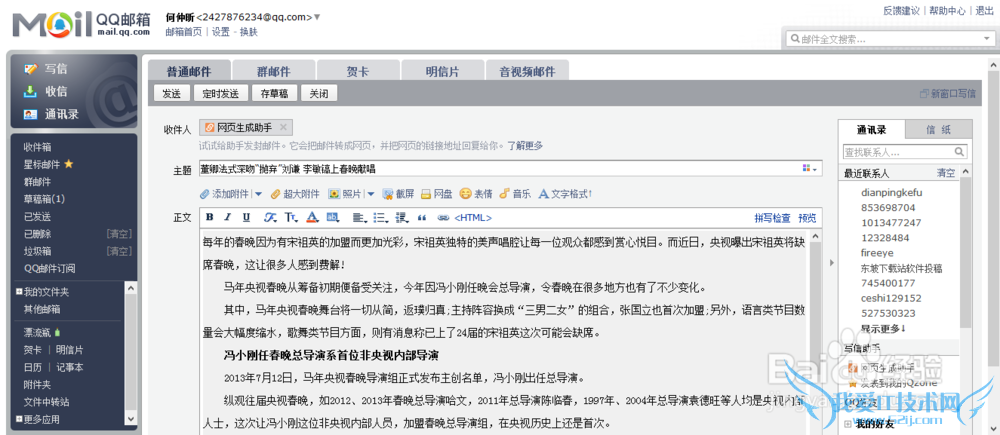Click the left sidebar scrollbar down arrow
Viewport: 1000px width, 435px height.
[x=131, y=419]
